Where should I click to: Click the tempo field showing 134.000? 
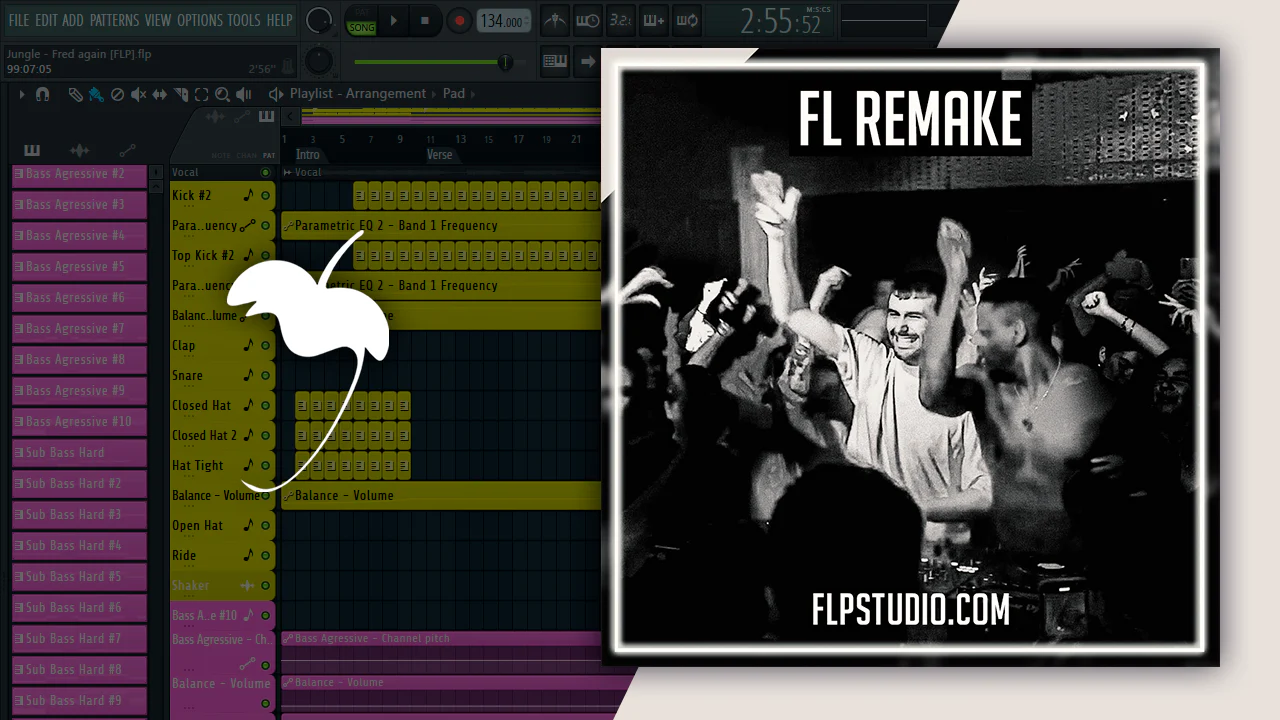(504, 21)
